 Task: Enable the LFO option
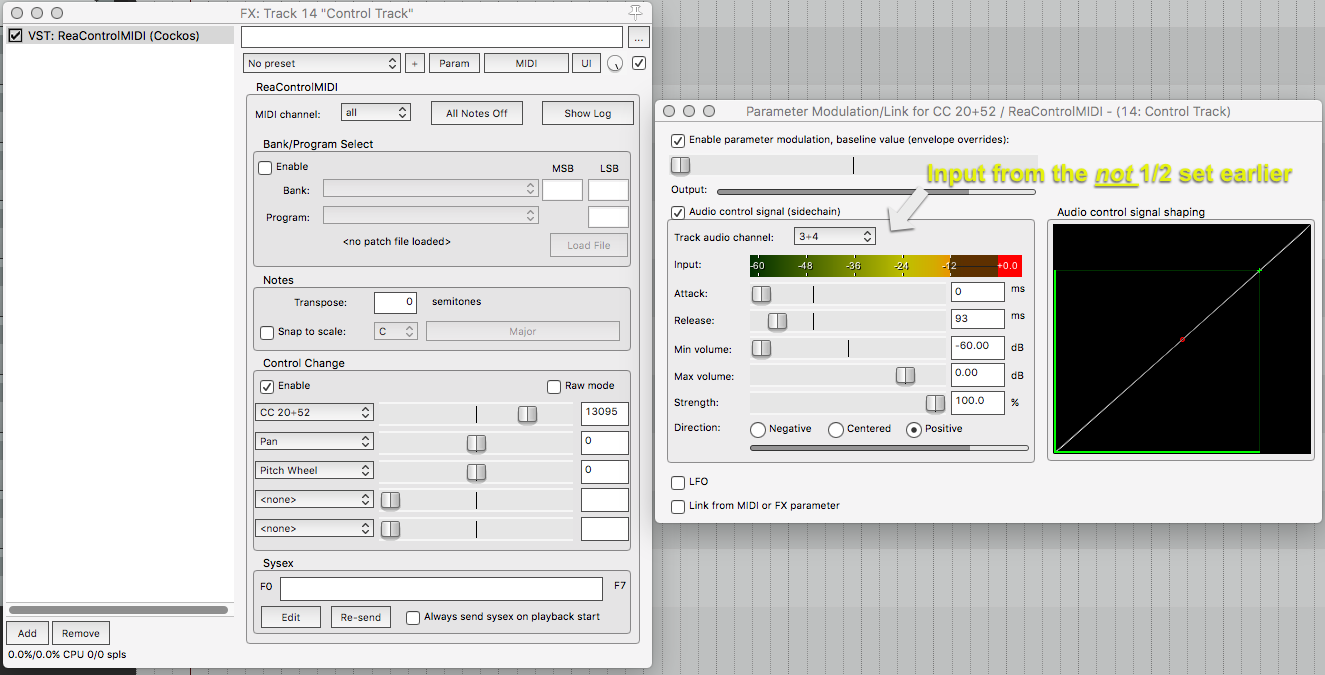click(678, 482)
